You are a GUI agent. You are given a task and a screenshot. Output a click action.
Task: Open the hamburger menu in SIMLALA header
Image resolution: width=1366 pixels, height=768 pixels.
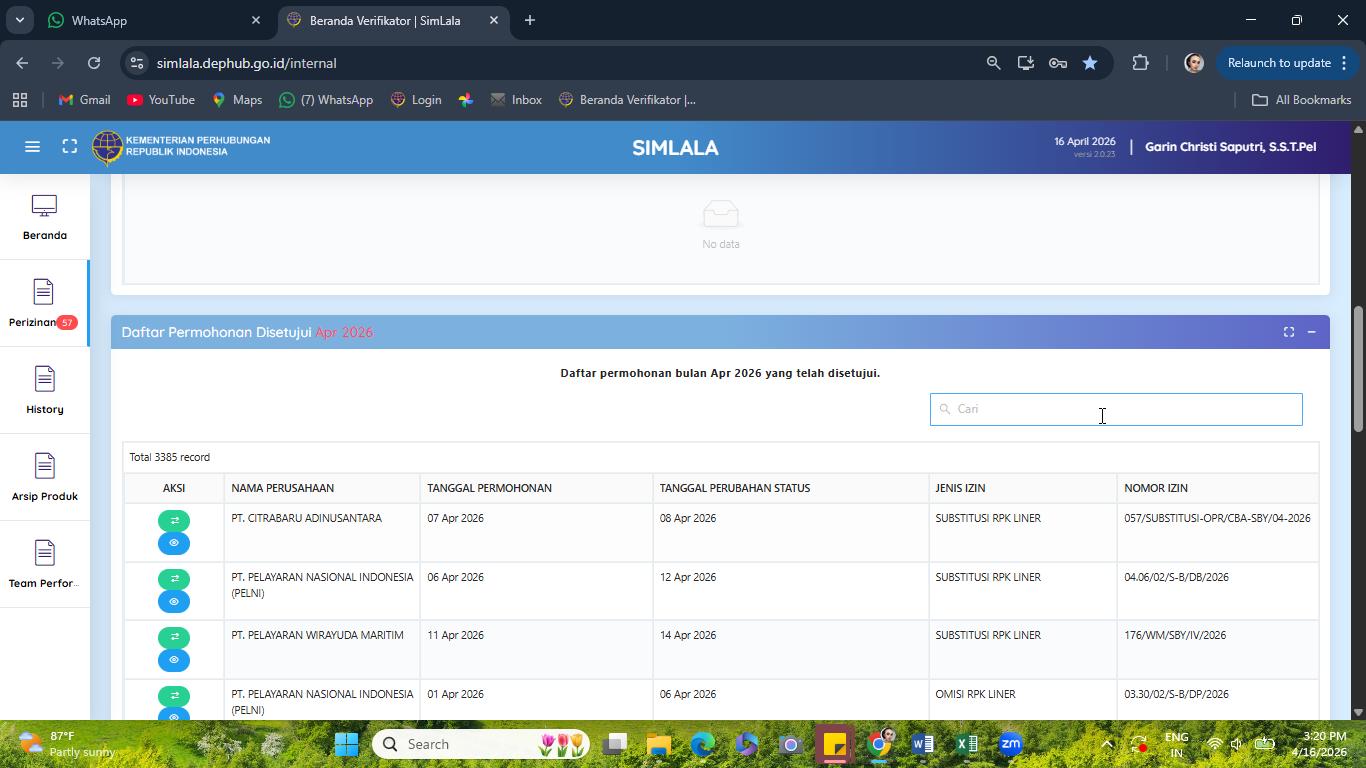[32, 147]
